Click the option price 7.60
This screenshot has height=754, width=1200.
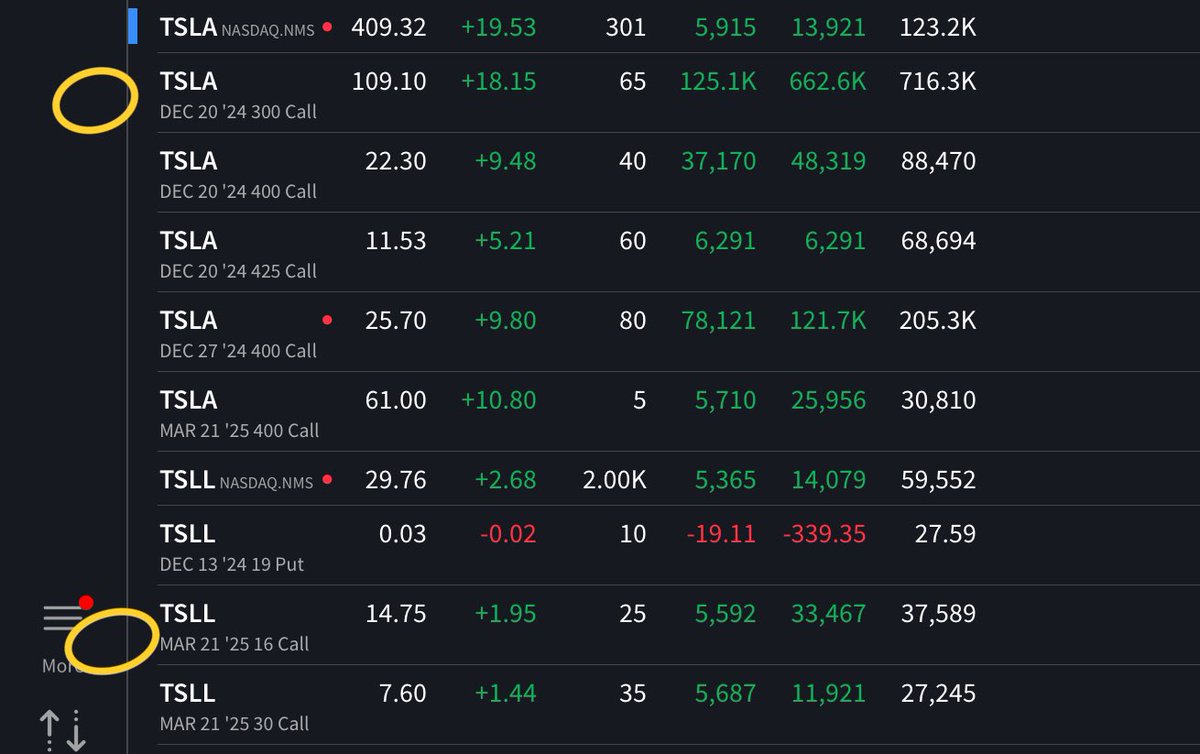[403, 694]
